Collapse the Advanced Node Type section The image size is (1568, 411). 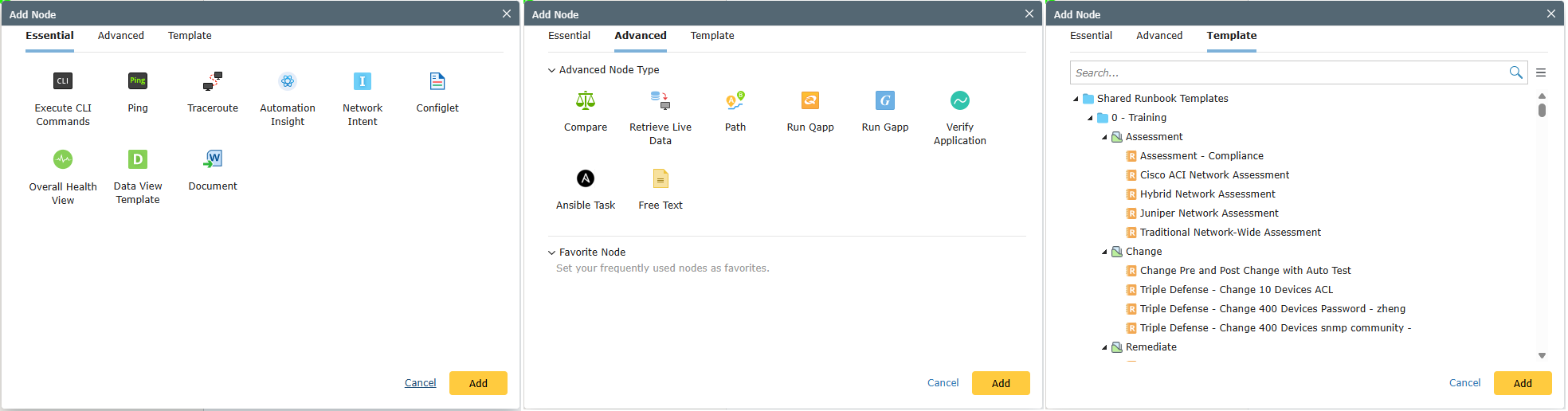click(x=551, y=70)
